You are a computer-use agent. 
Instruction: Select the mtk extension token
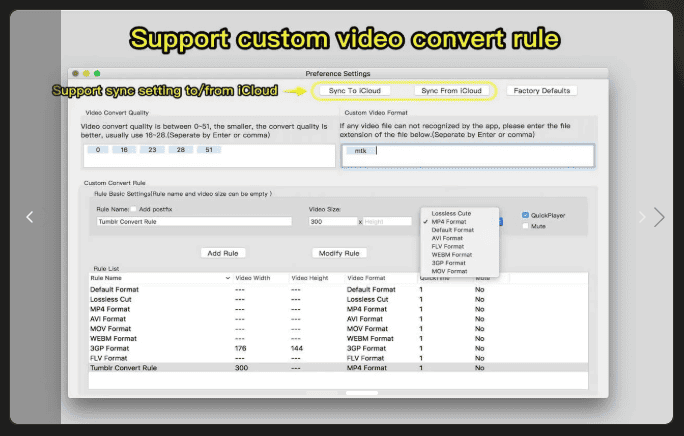pos(360,151)
